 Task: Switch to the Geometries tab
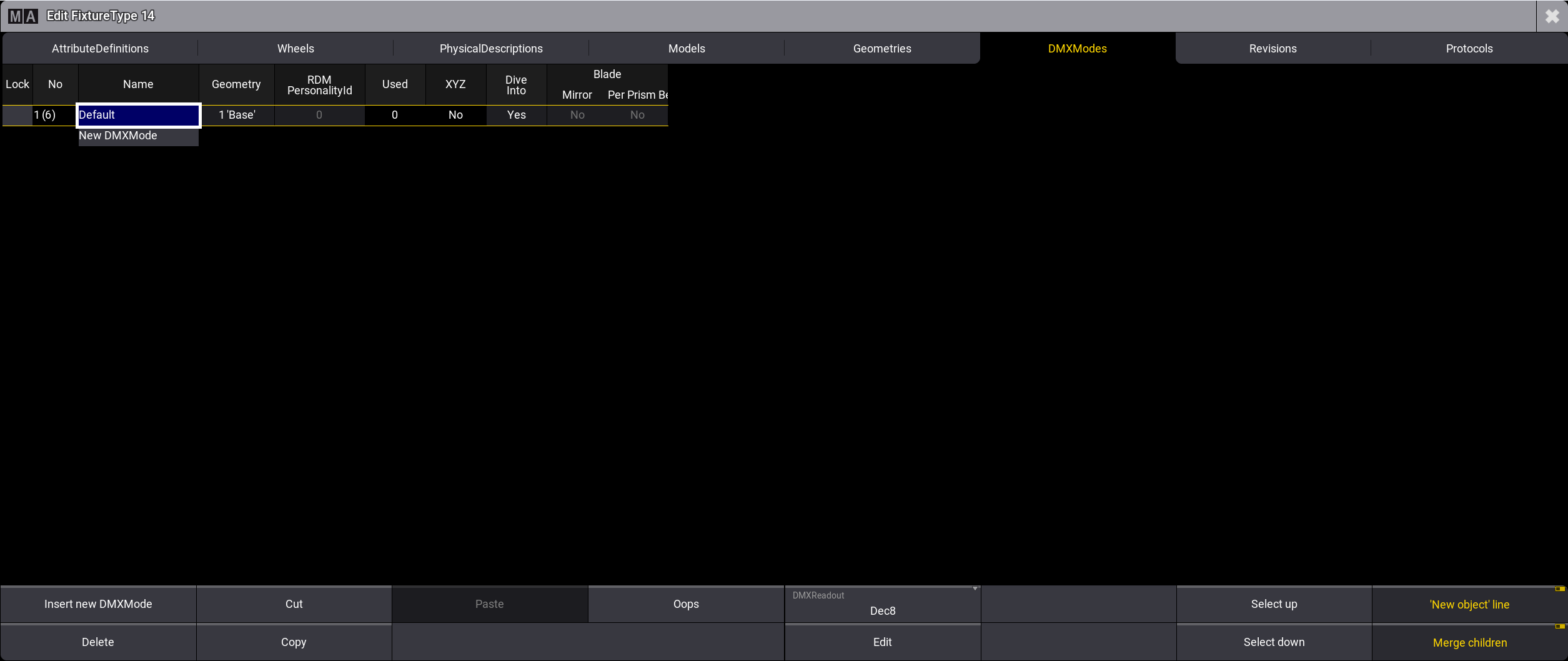[881, 49]
